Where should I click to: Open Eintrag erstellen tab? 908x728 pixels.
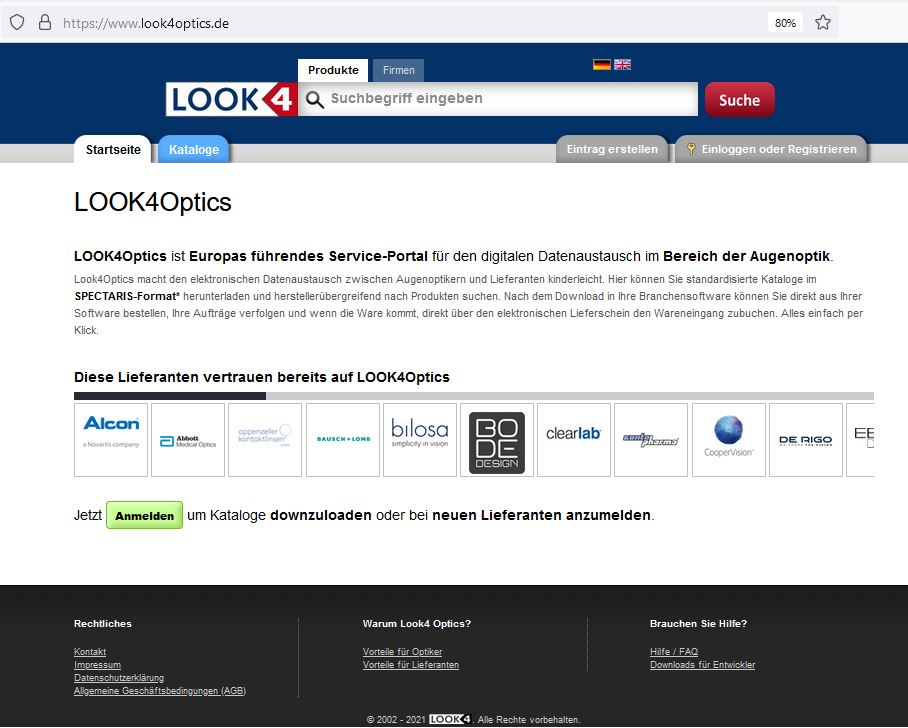tap(612, 149)
